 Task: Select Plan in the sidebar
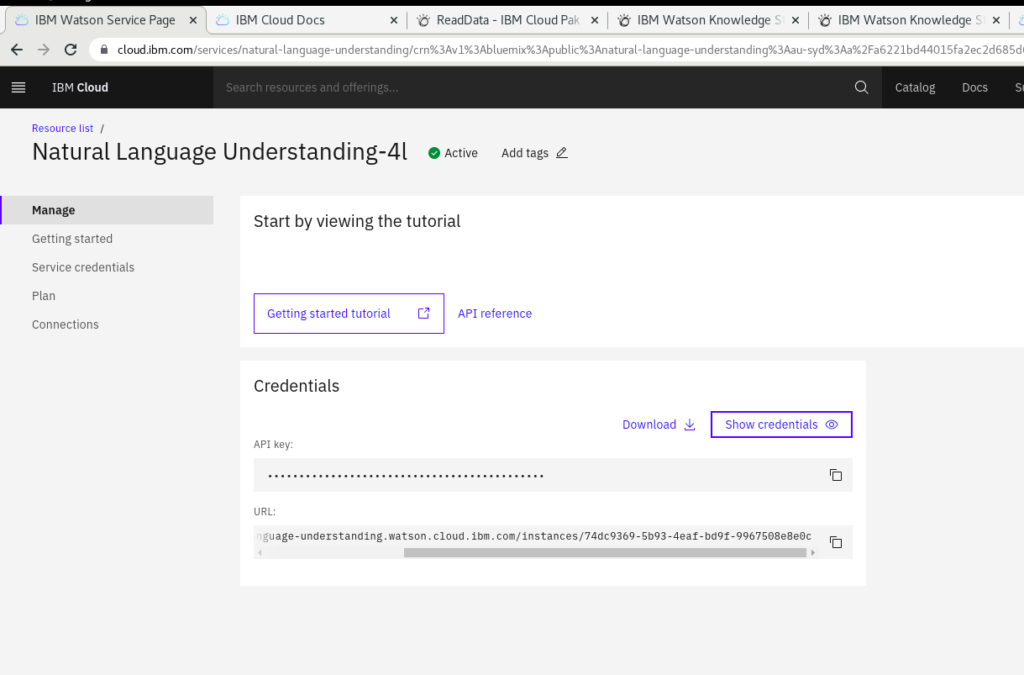point(44,296)
